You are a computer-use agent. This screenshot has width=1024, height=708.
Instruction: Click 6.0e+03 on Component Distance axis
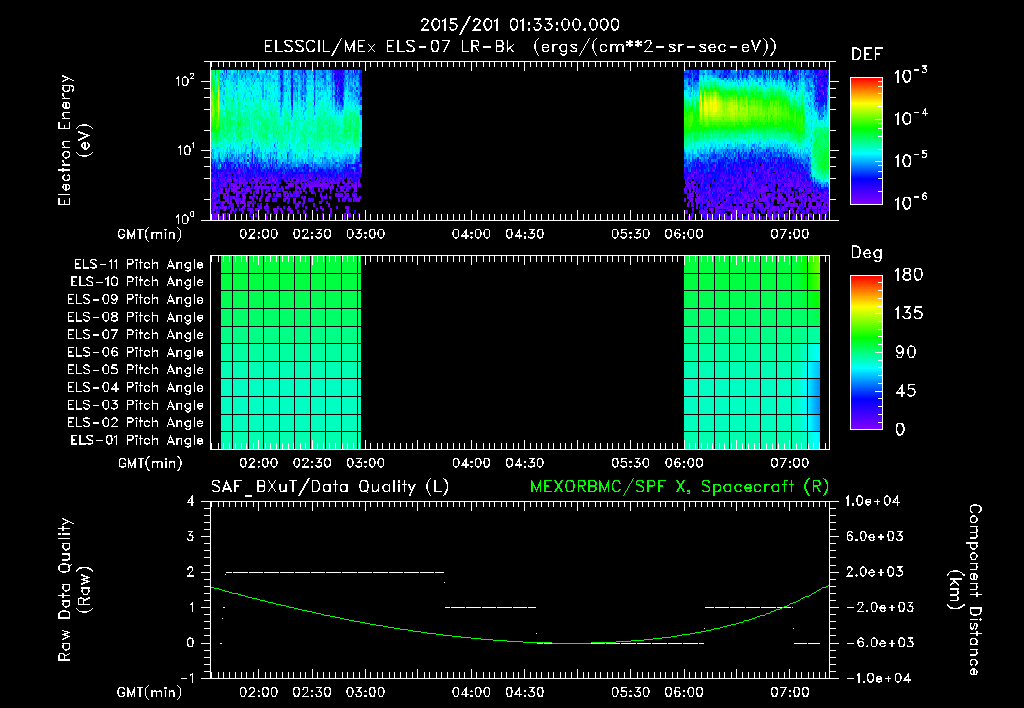click(874, 536)
